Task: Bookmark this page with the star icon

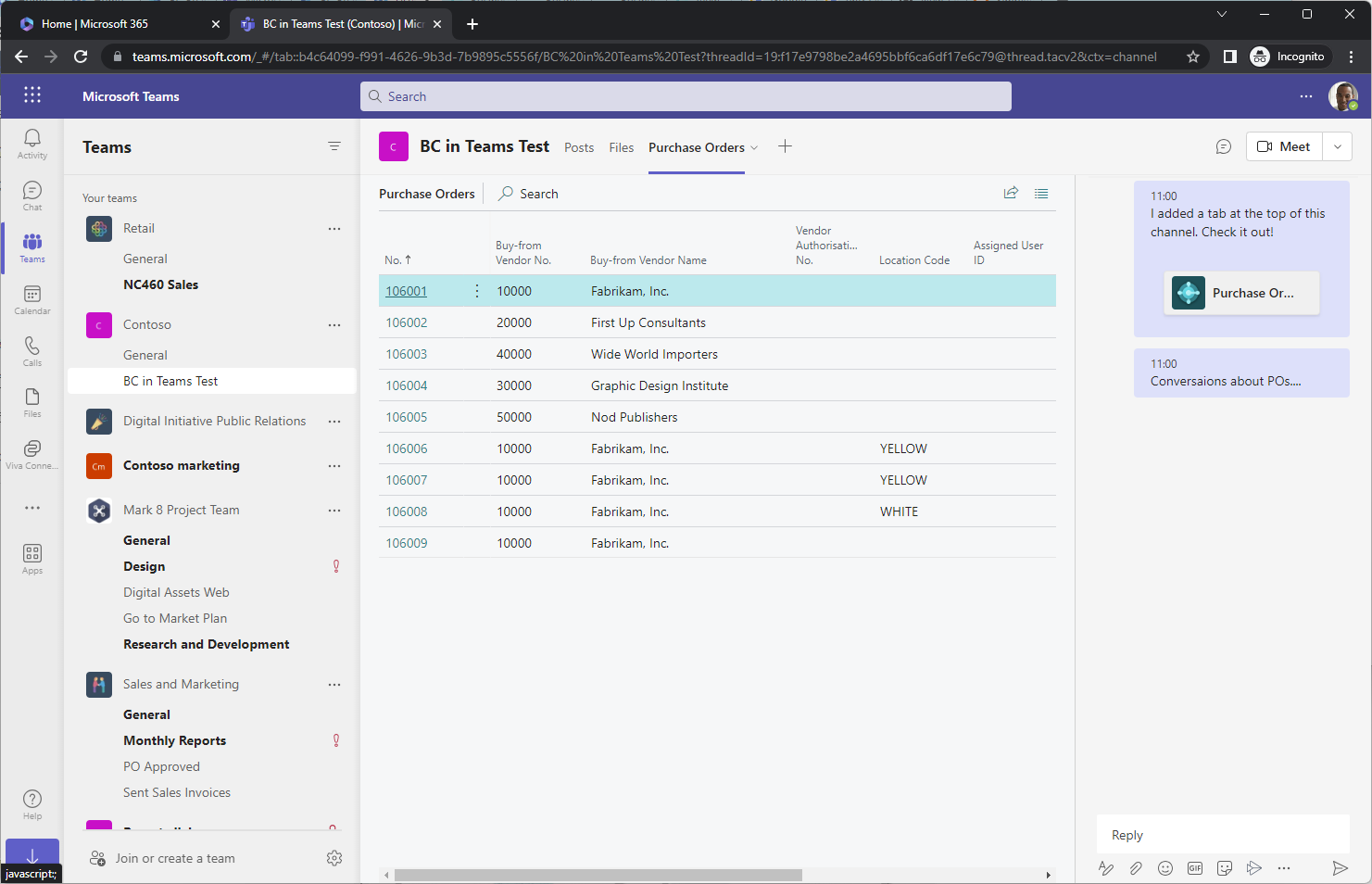Action: (1193, 57)
